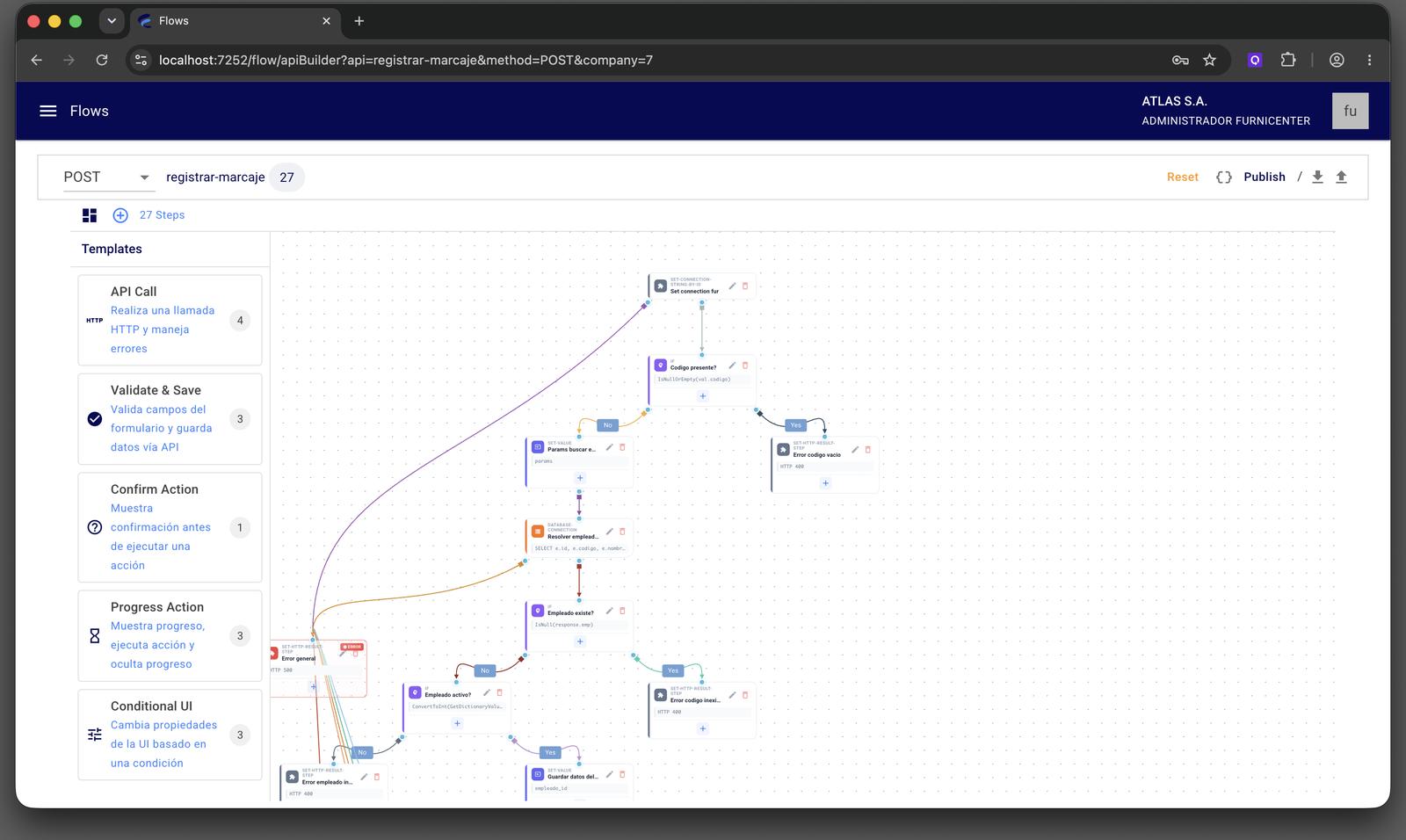Delete the Guardar datos del... step
This screenshot has height=840, width=1406.
[622, 774]
